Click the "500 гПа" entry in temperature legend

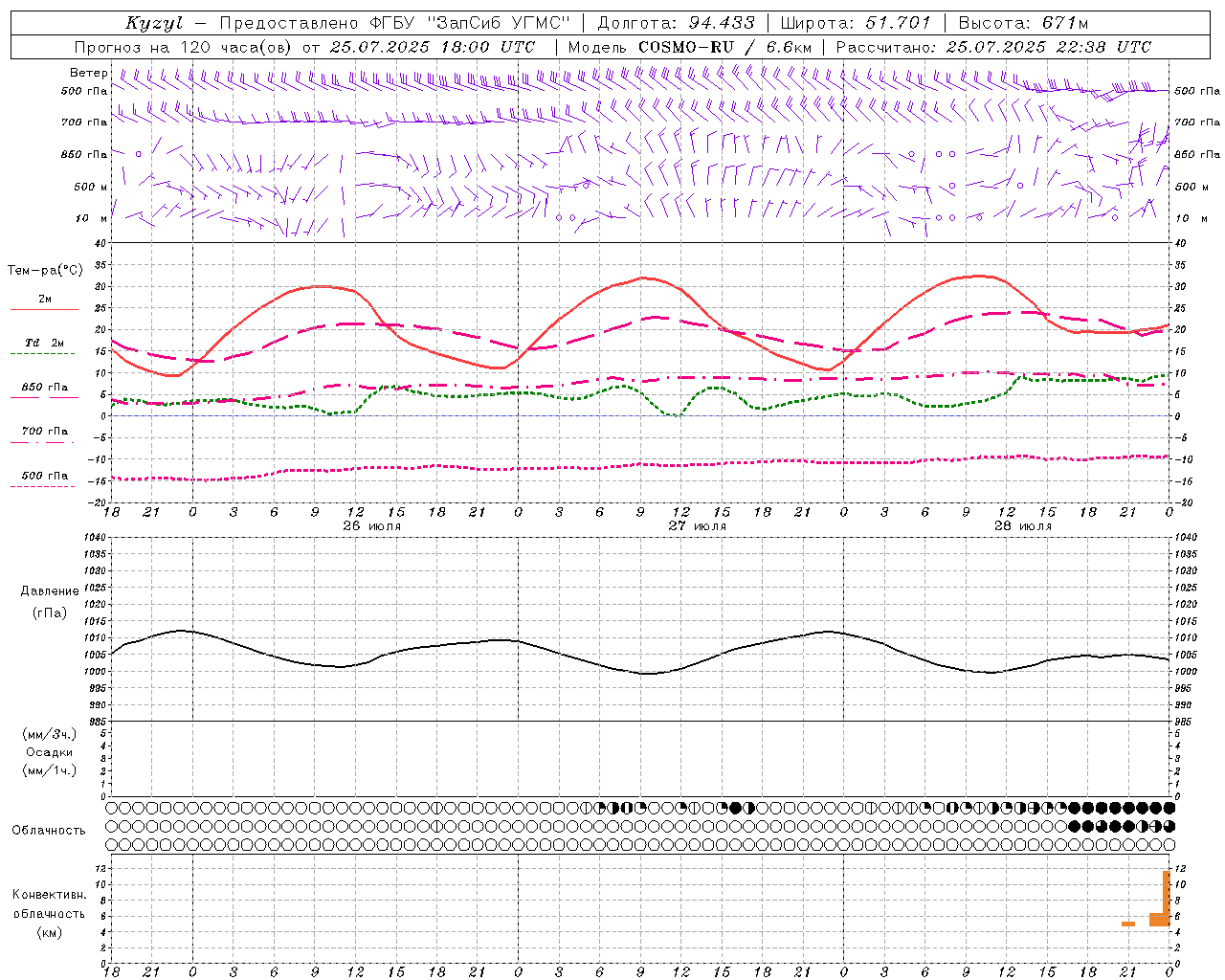[x=45, y=476]
